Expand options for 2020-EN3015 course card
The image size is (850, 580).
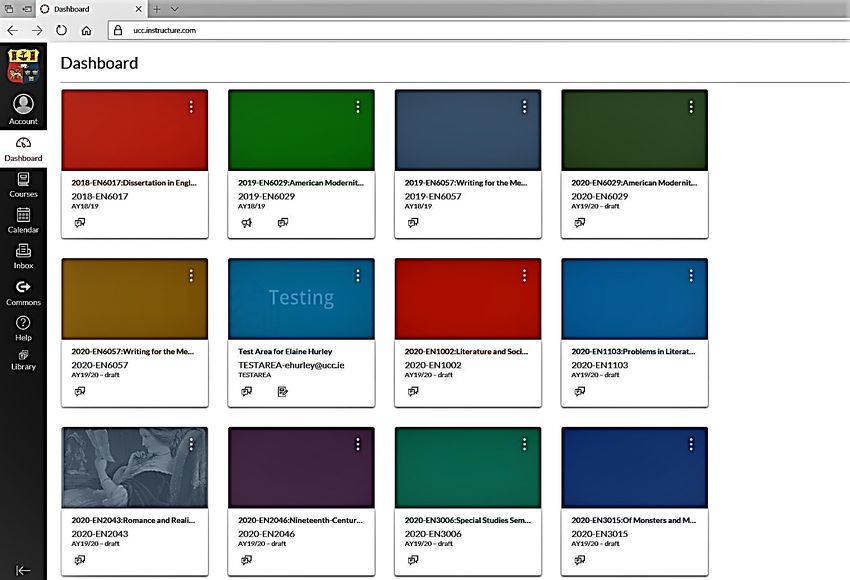point(690,445)
